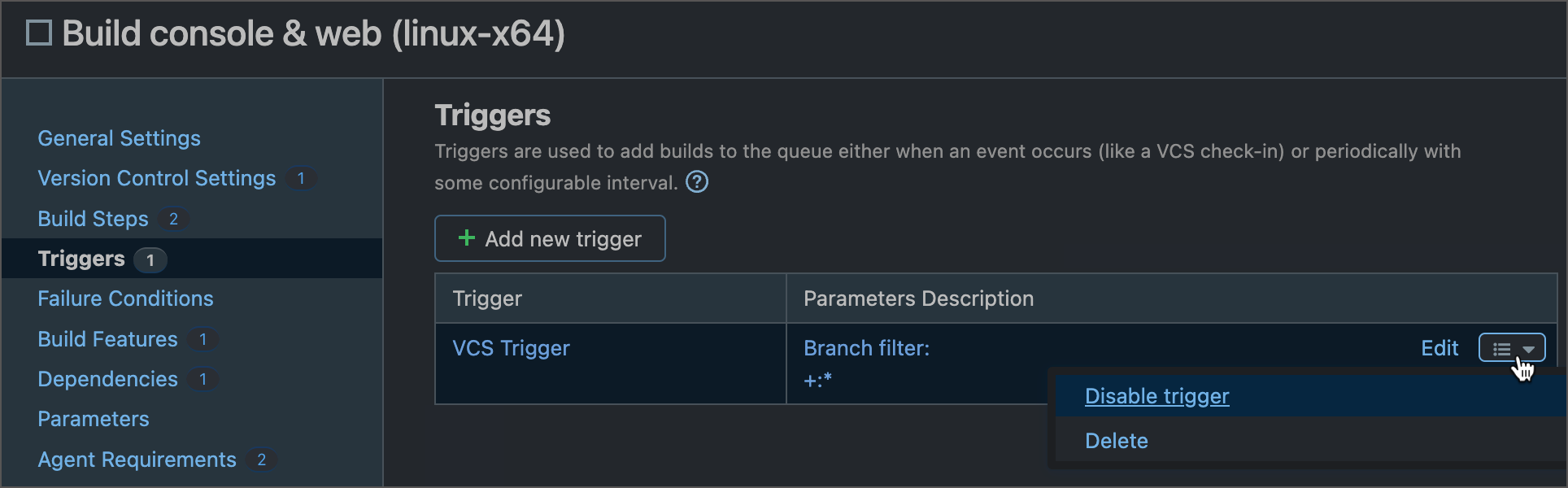Disable the VCS trigger
This screenshot has height=488, width=1568.
click(x=1156, y=396)
